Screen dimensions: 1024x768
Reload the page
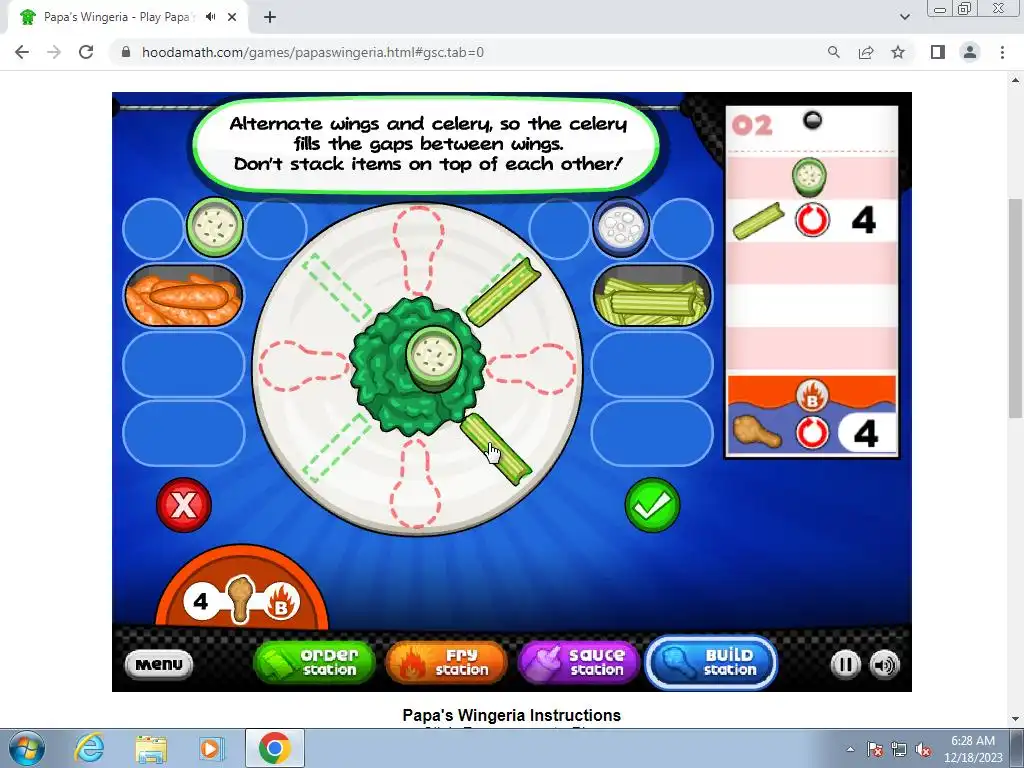tap(86, 52)
